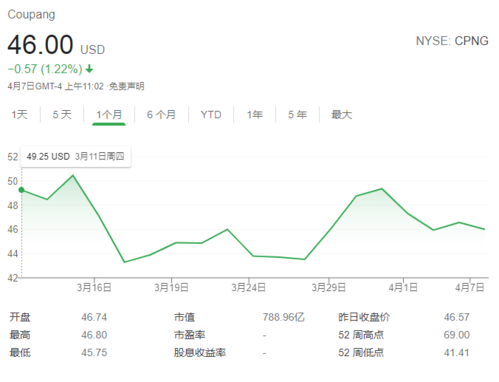The width and height of the screenshot is (499, 382).
Task: Click the 46.00 current price
Action: (x=40, y=44)
